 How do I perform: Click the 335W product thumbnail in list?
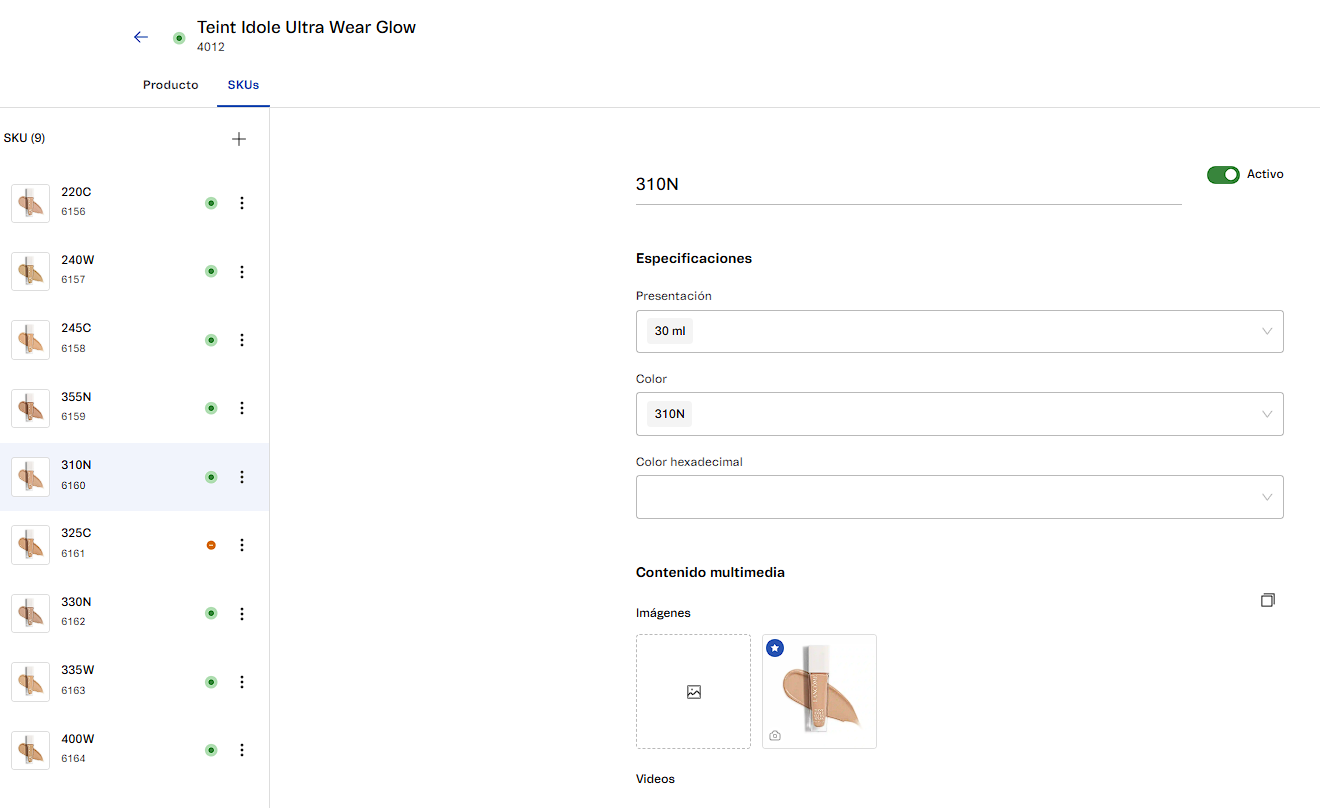pos(30,682)
